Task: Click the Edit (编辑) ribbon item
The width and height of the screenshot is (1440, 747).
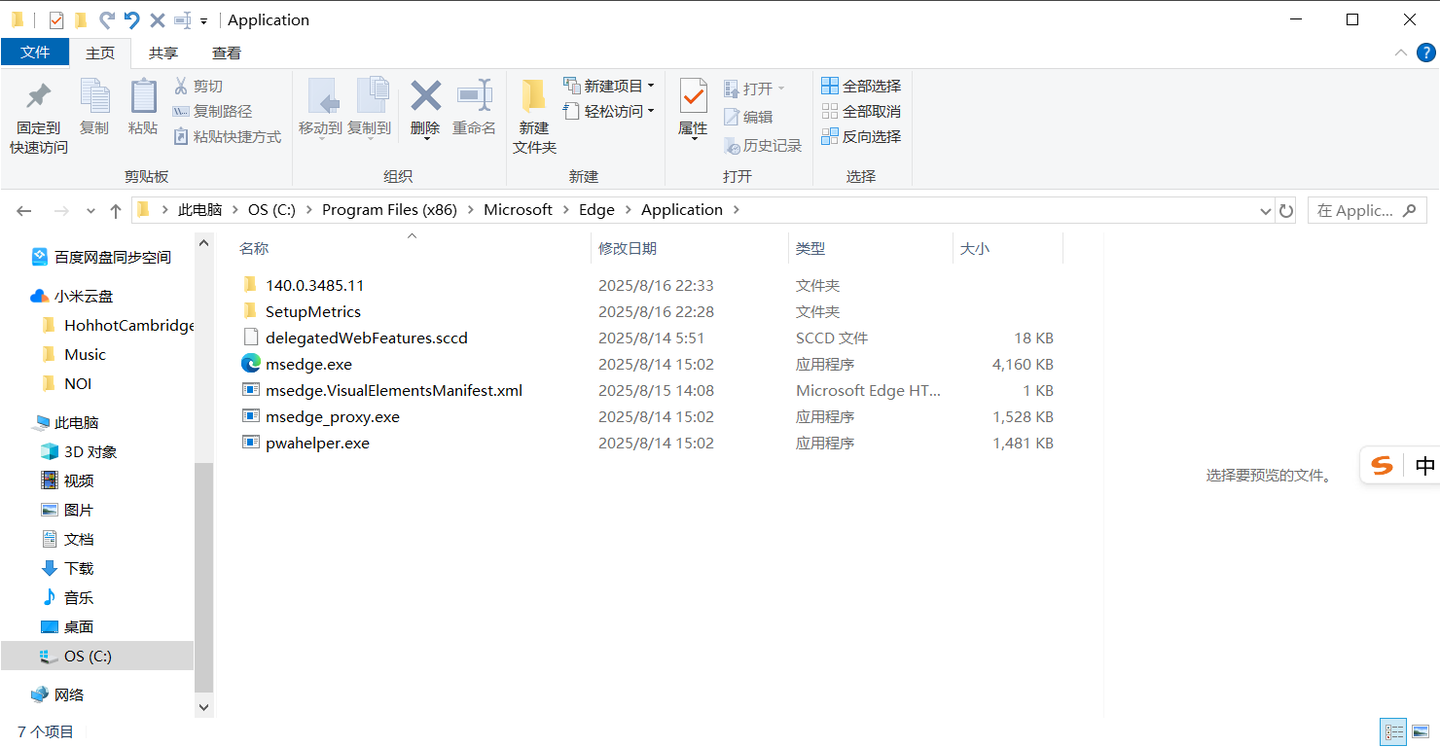Action: pyautogui.click(x=749, y=117)
